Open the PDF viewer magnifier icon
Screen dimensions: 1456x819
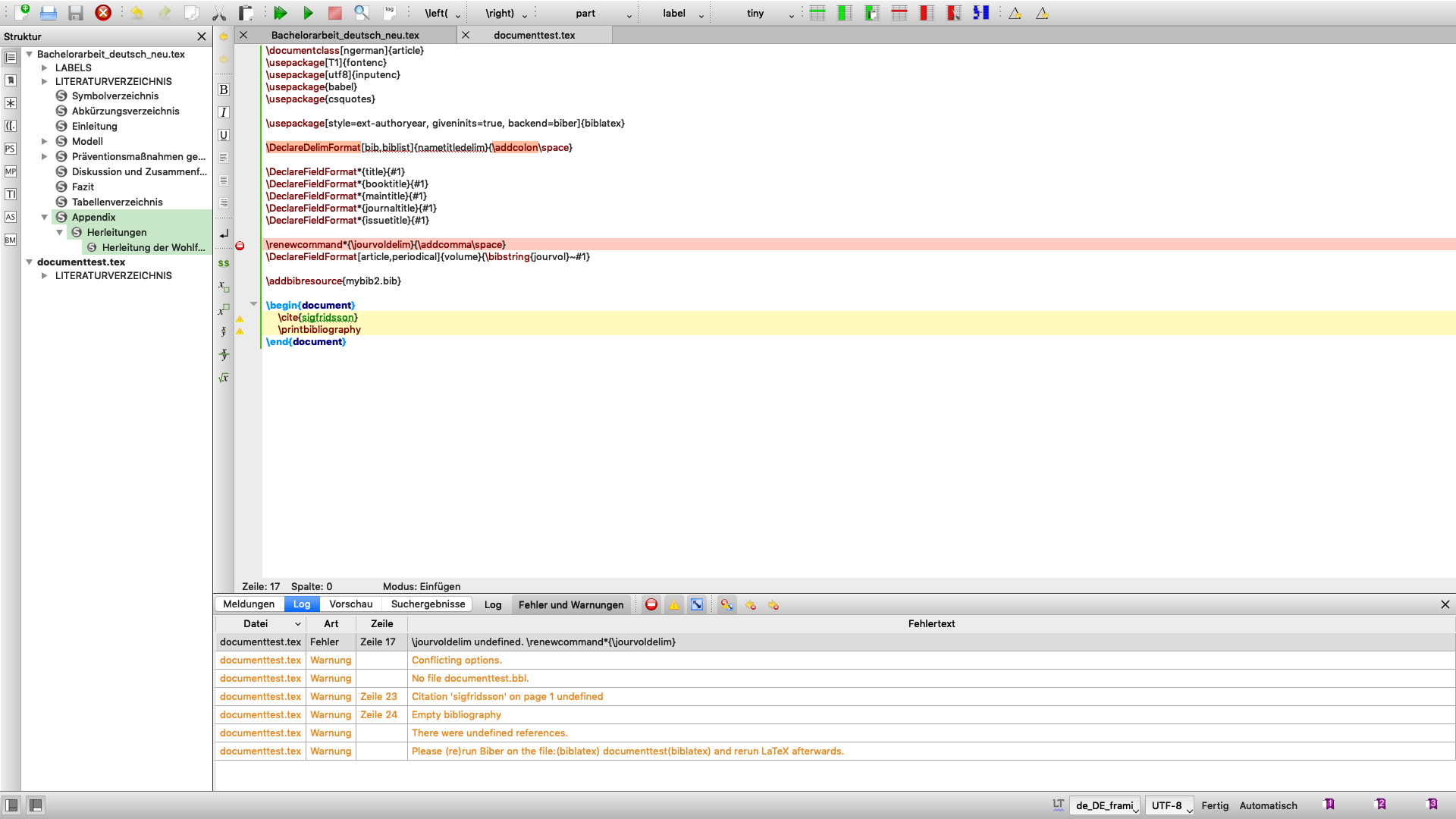(x=362, y=12)
